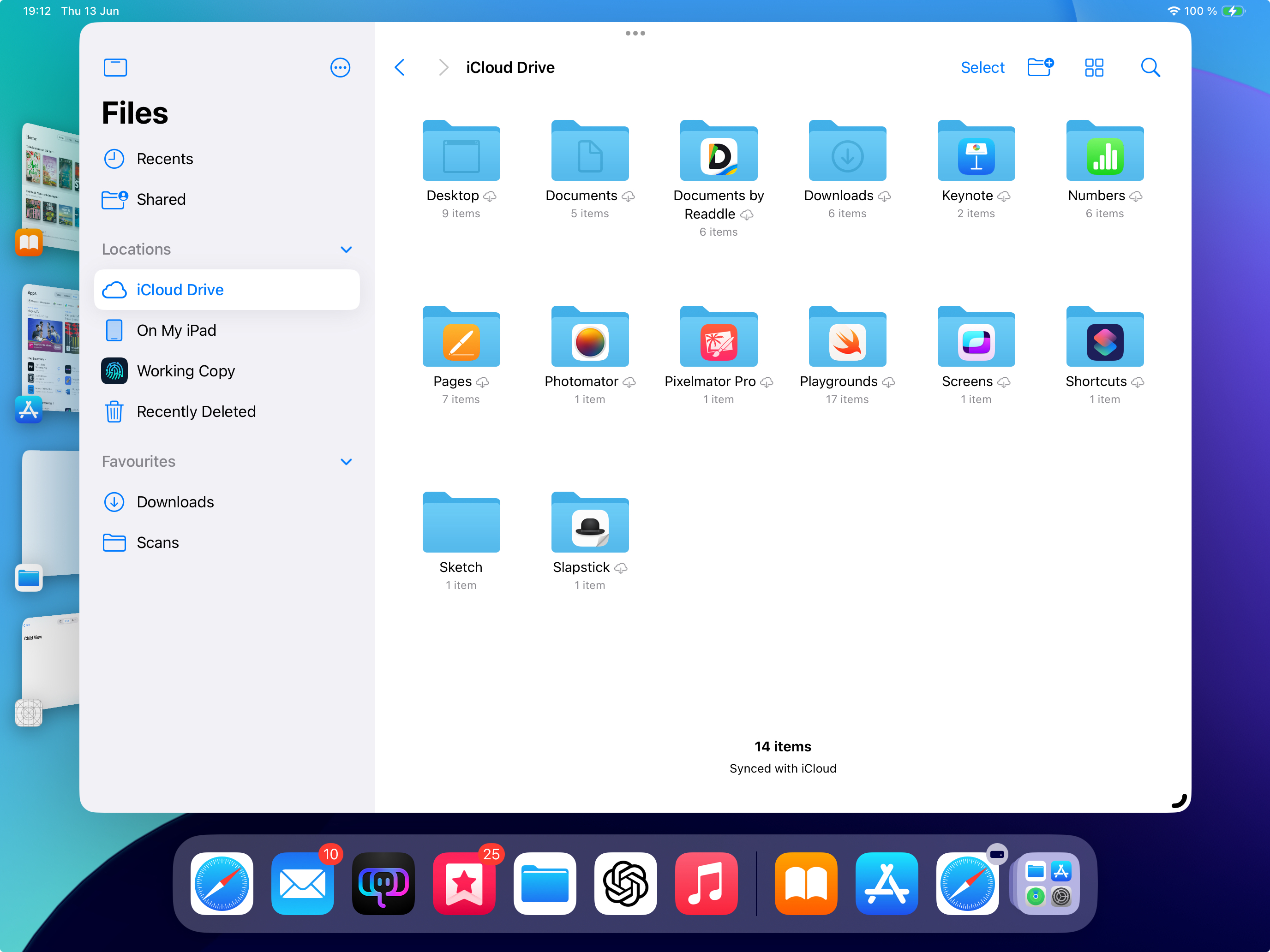Open the Working Copy location
This screenshot has height=952, width=1270.
click(x=185, y=371)
